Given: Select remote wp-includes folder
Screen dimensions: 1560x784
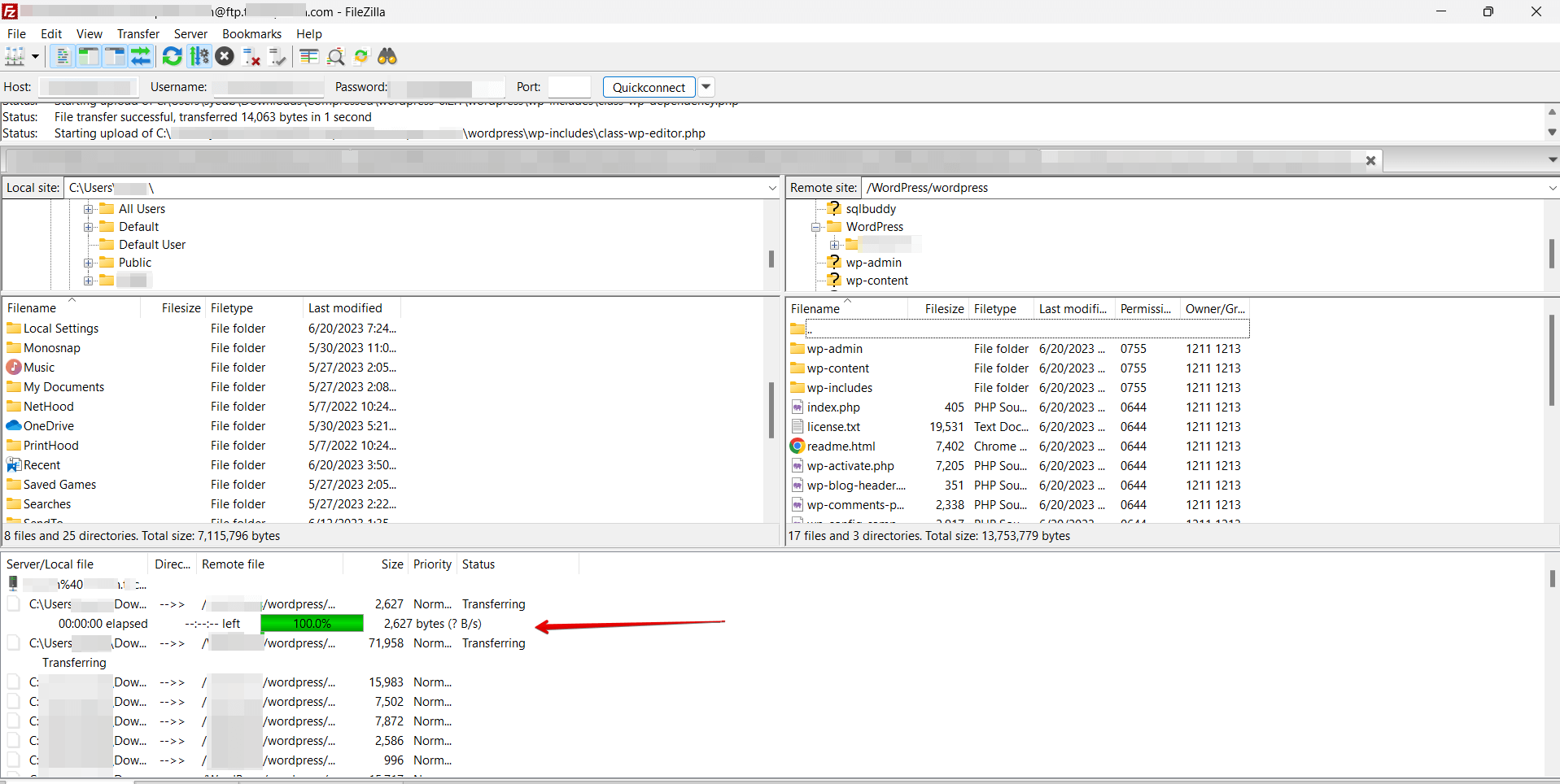Looking at the screenshot, I should [840, 388].
